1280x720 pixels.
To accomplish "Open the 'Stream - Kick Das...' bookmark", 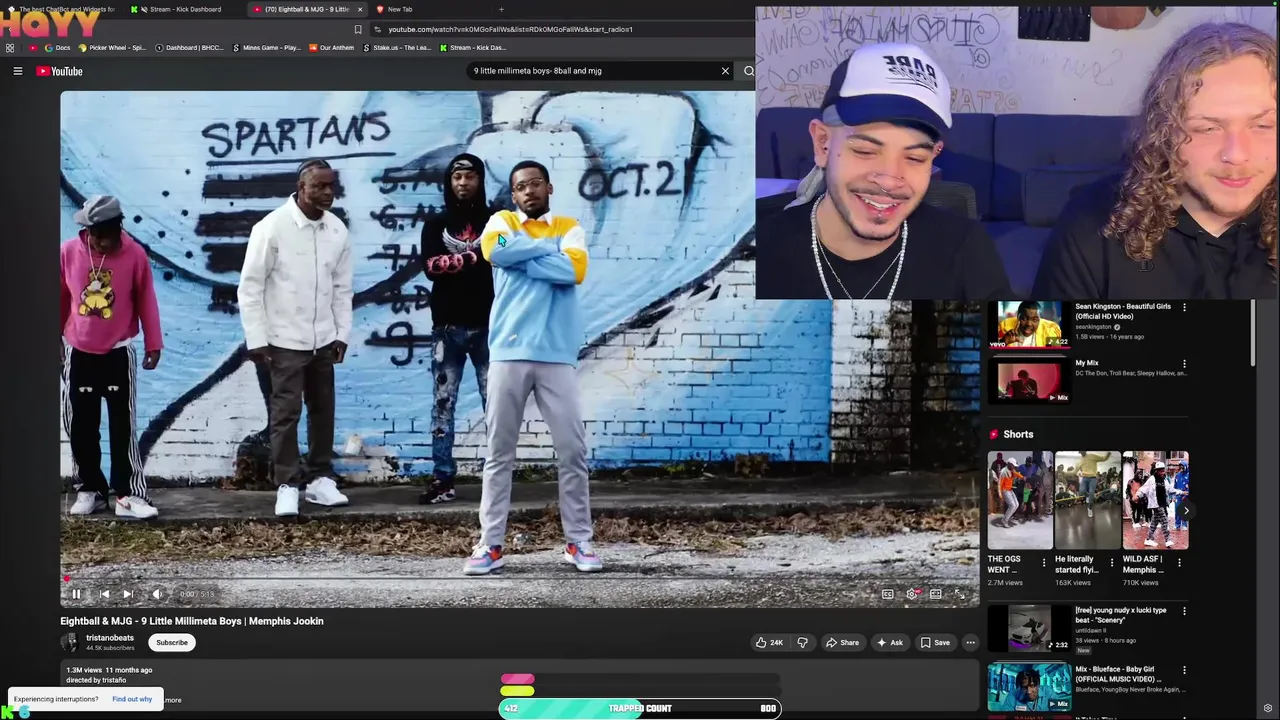I will tap(473, 48).
